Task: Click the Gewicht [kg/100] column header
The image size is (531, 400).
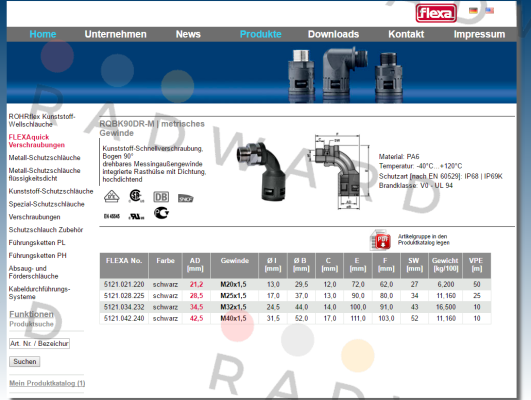Action: tap(445, 265)
